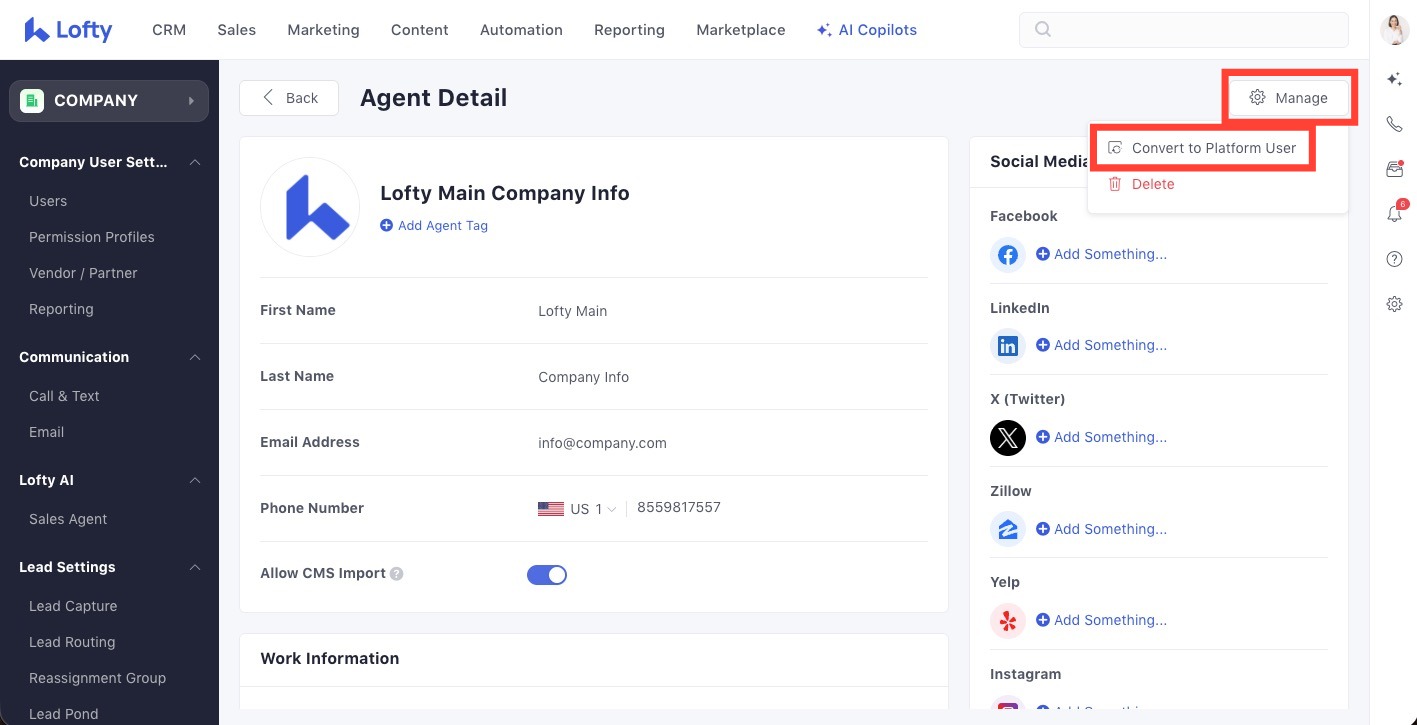
Task: Add a Zillow link
Action: 1101,529
